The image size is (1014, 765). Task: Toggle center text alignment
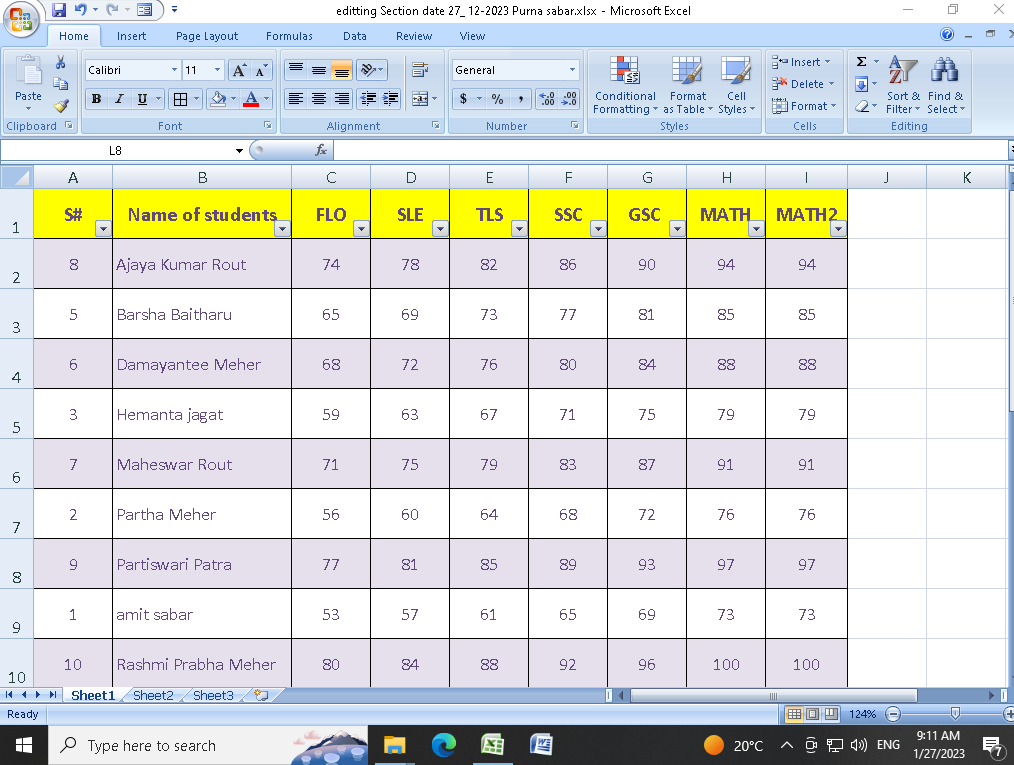pos(318,99)
